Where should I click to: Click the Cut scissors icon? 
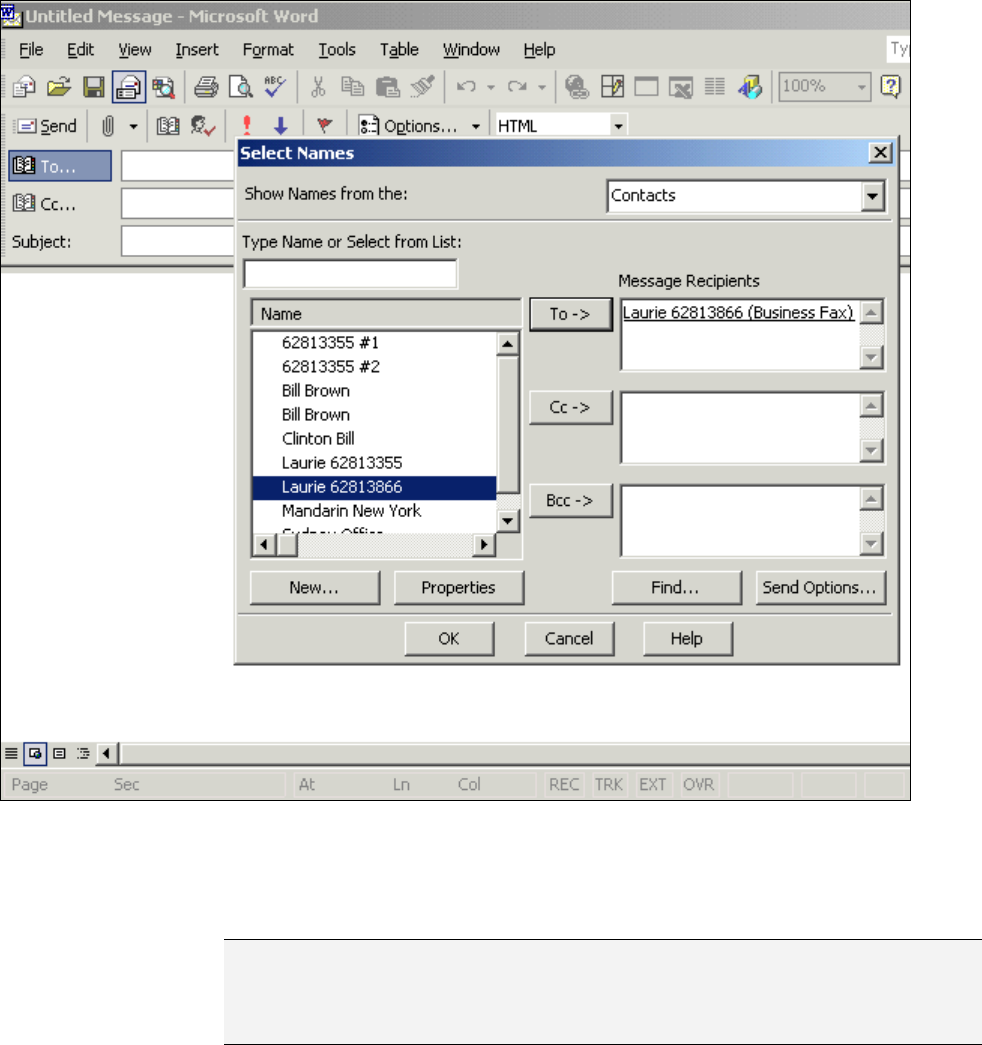pos(318,87)
